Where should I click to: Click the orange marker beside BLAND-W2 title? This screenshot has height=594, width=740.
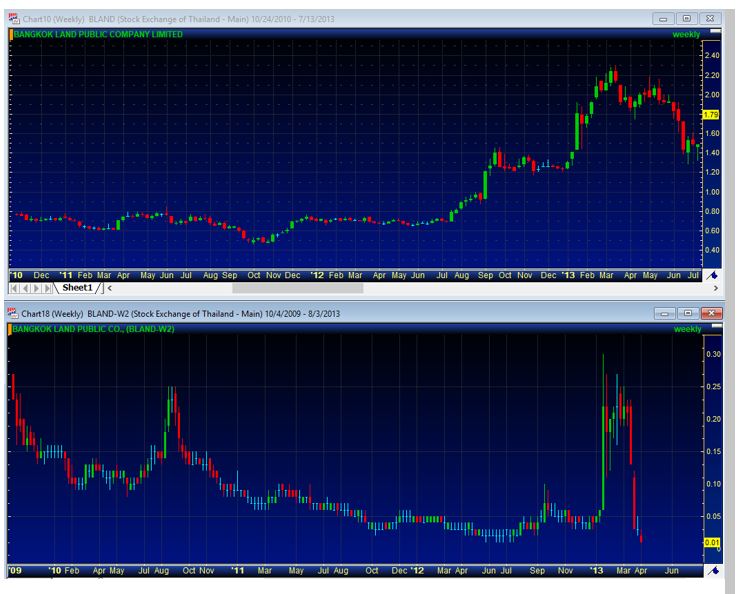(9, 328)
